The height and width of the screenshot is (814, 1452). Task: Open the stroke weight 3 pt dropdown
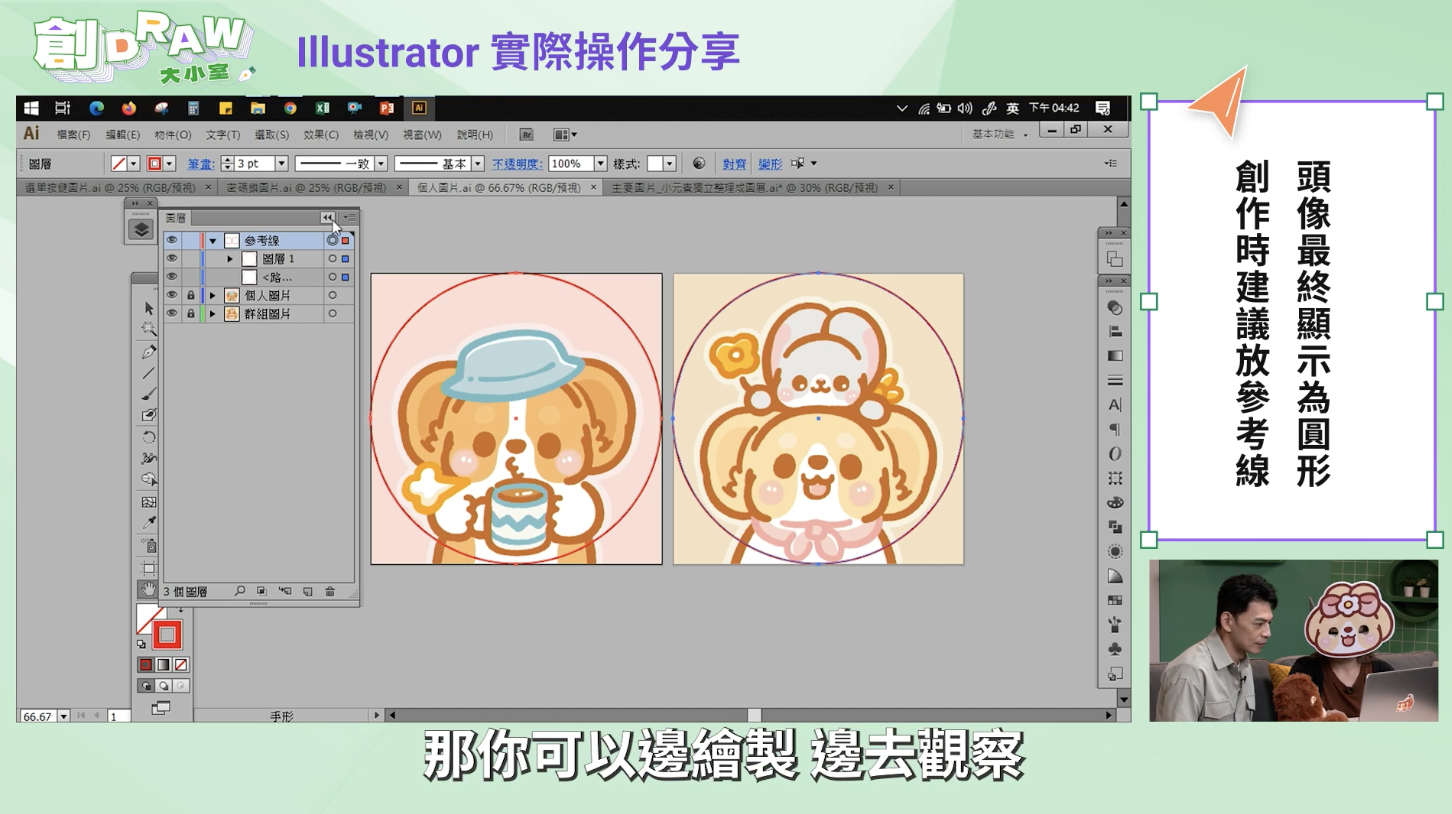tap(281, 163)
